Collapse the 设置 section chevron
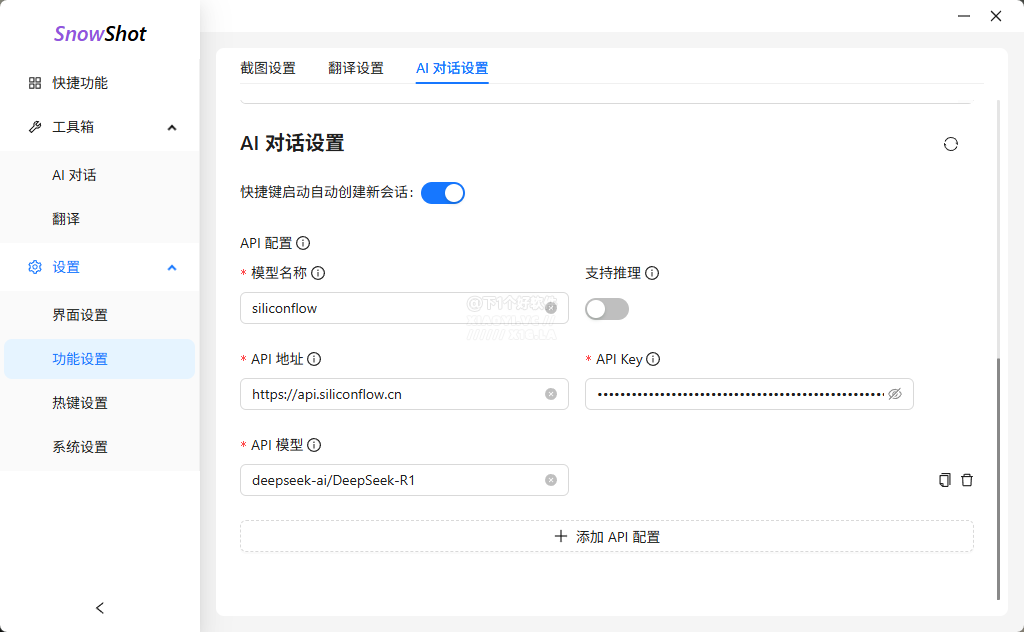Image resolution: width=1024 pixels, height=632 pixels. (x=172, y=268)
